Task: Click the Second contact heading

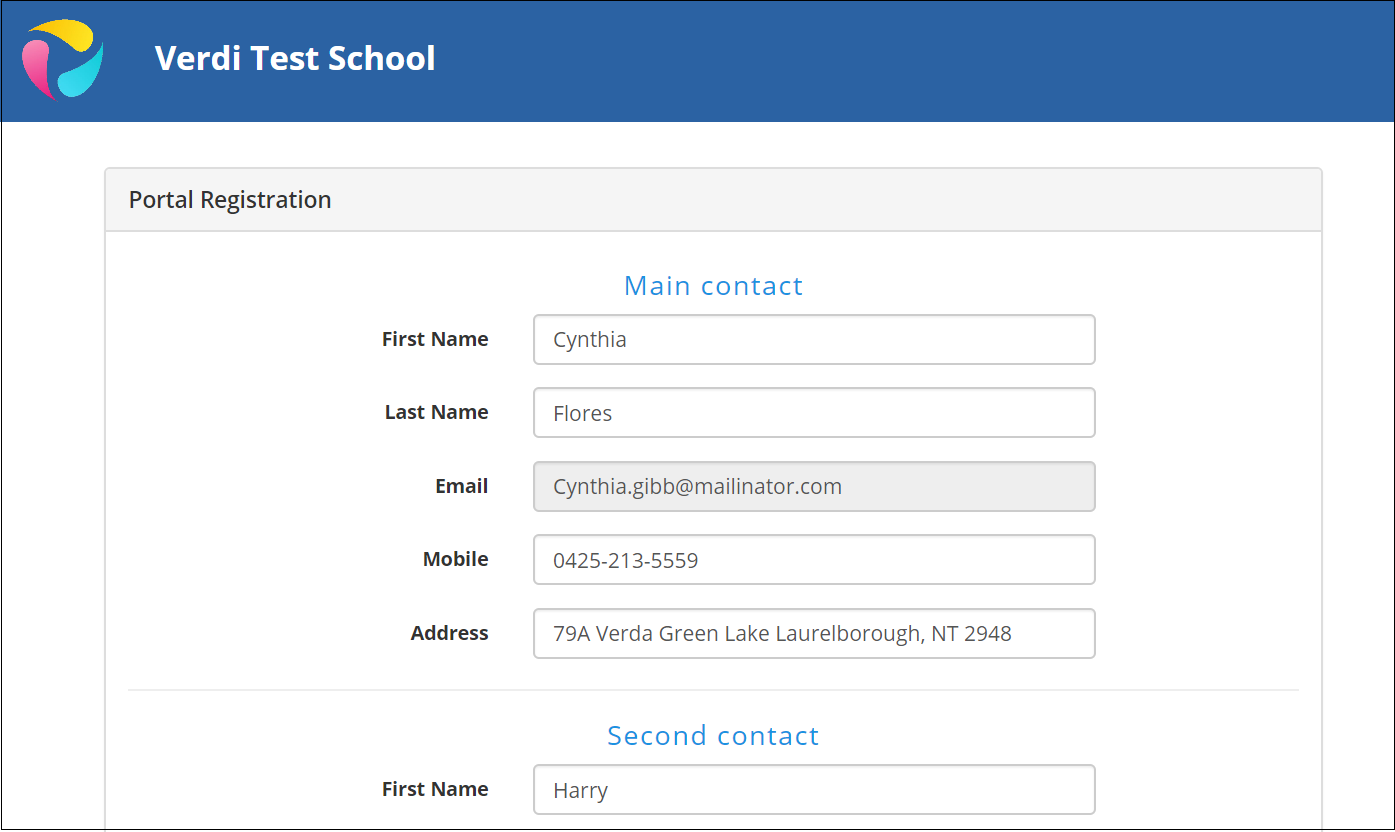Action: coord(713,736)
